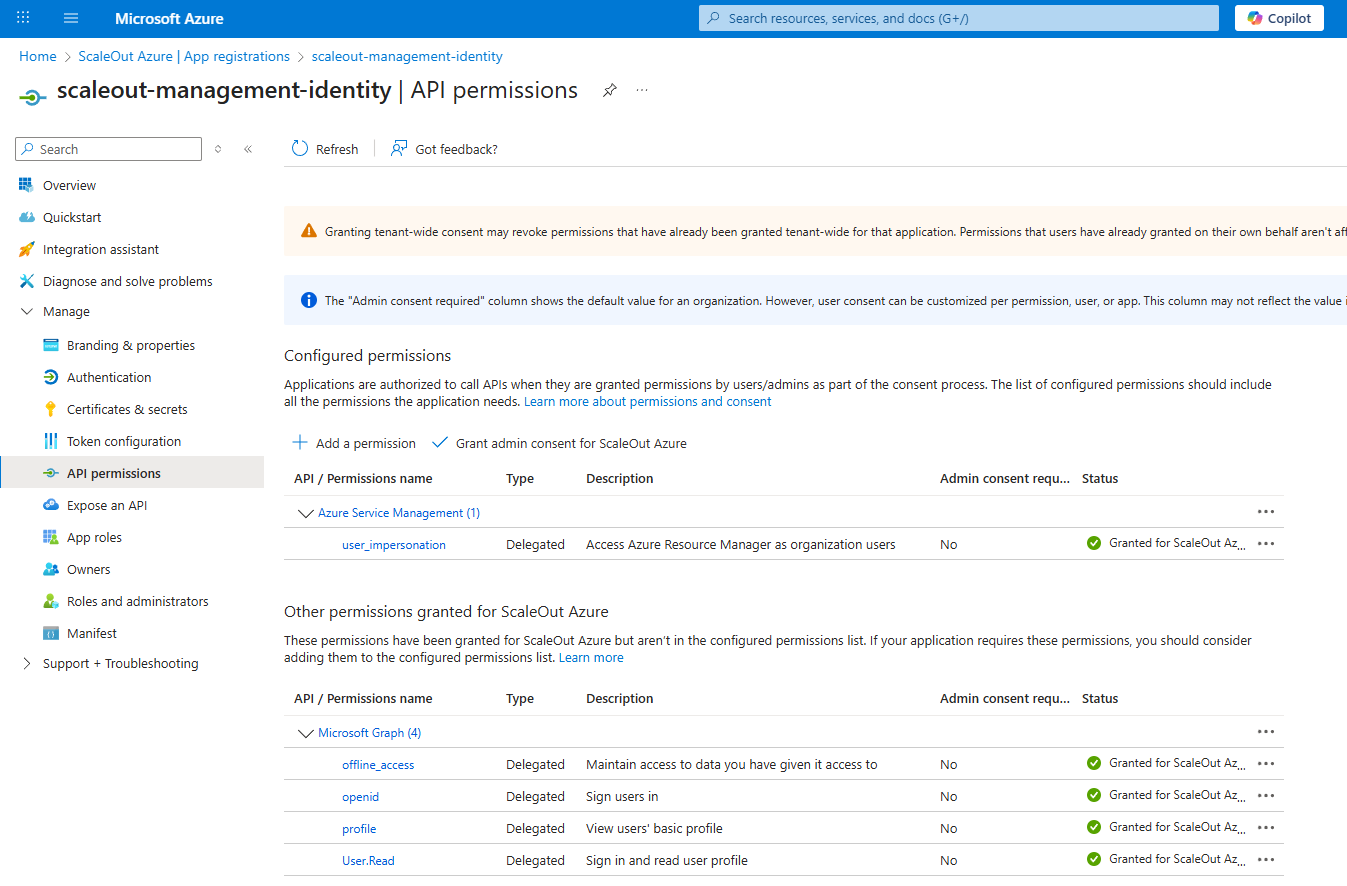Open ellipsis menu for offline_access row
The width and height of the screenshot is (1347, 886).
click(x=1266, y=763)
